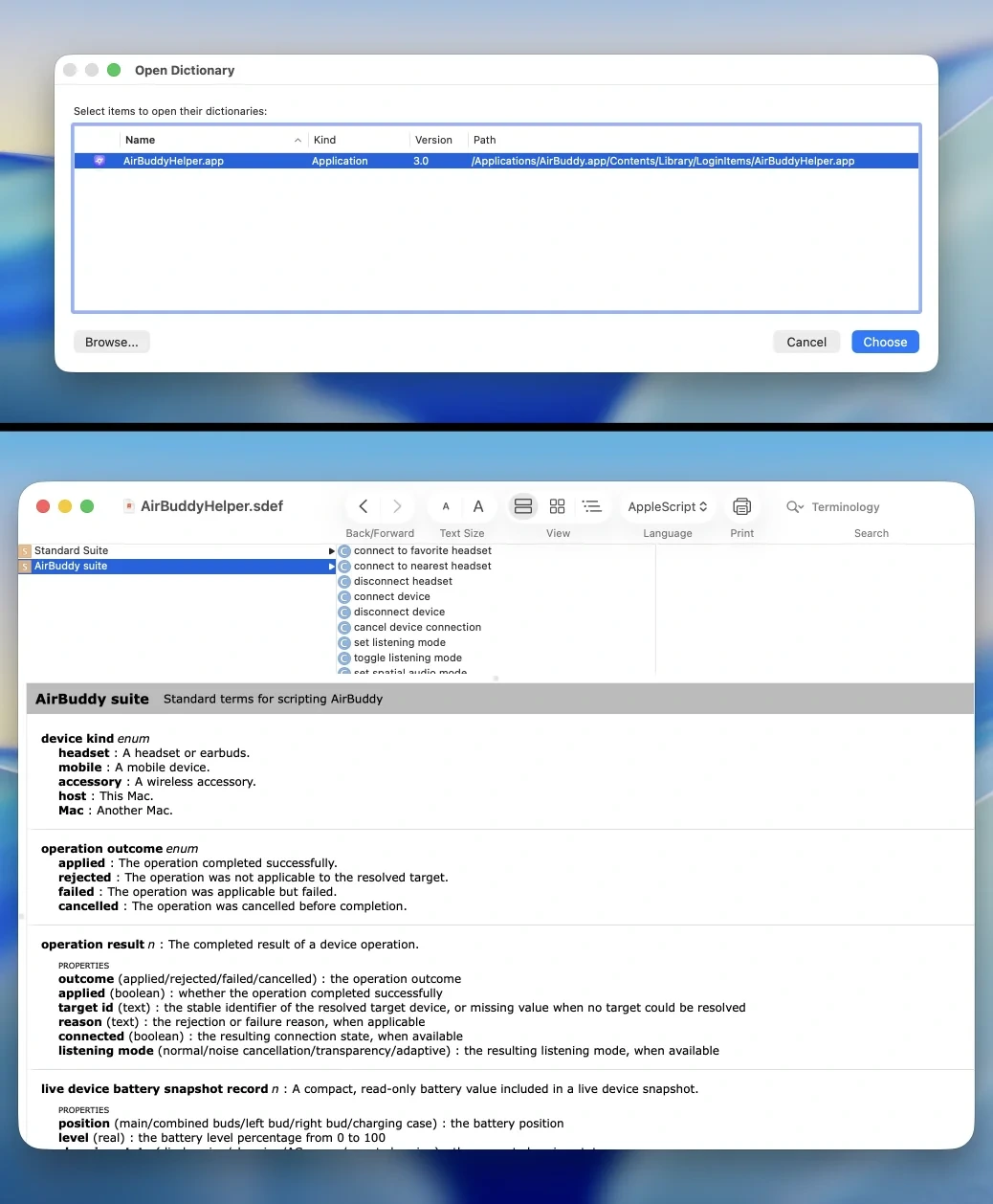Viewport: 993px width, 1204px height.
Task: Switch to the grid icon view
Action: [558, 506]
